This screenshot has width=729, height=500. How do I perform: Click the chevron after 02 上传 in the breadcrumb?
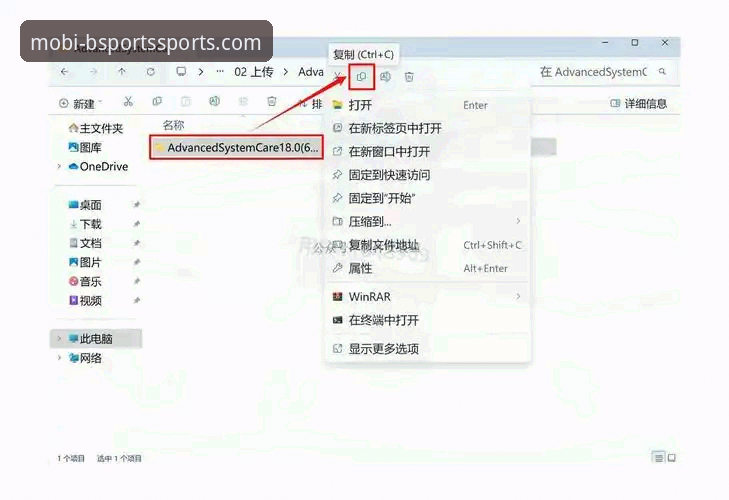pyautogui.click(x=285, y=72)
